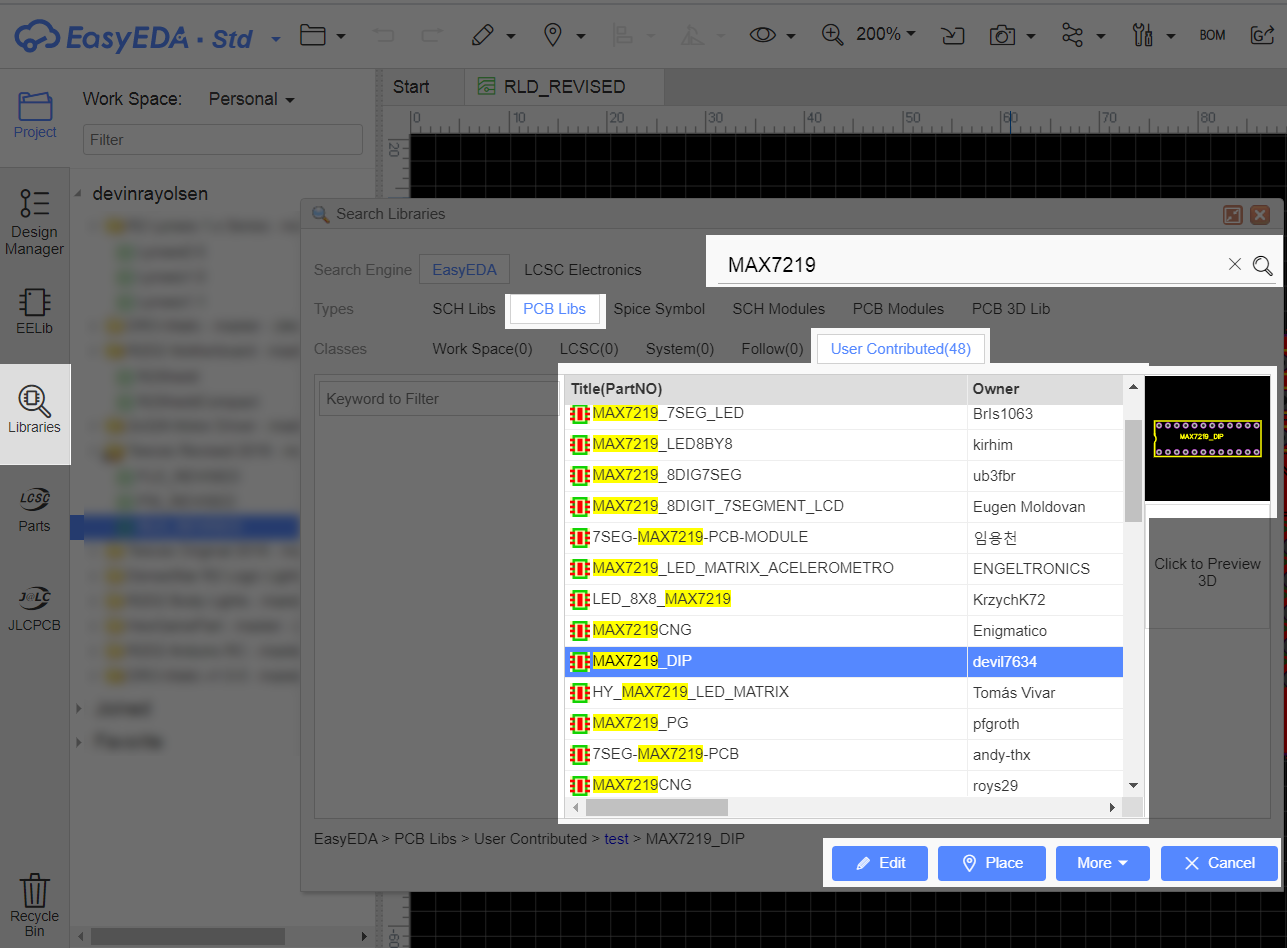Switch to the Start tab

(x=411, y=87)
